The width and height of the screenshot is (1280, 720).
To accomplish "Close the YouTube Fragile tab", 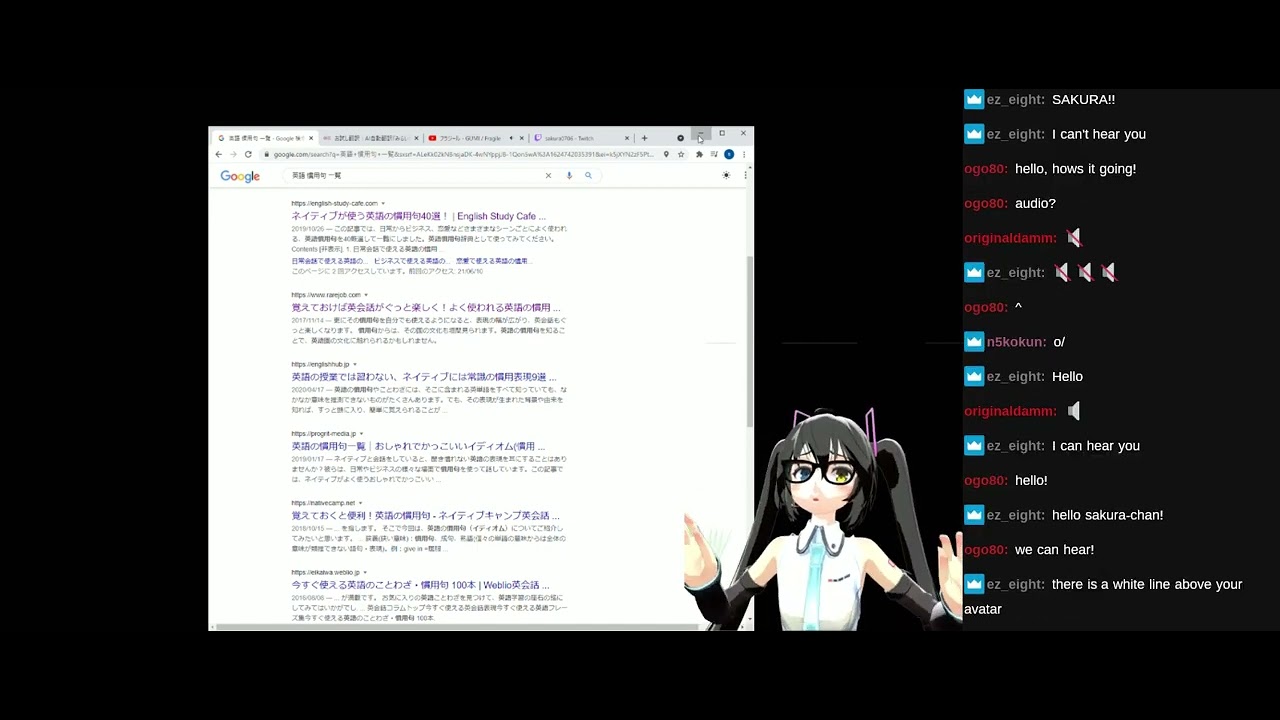I will [522, 138].
